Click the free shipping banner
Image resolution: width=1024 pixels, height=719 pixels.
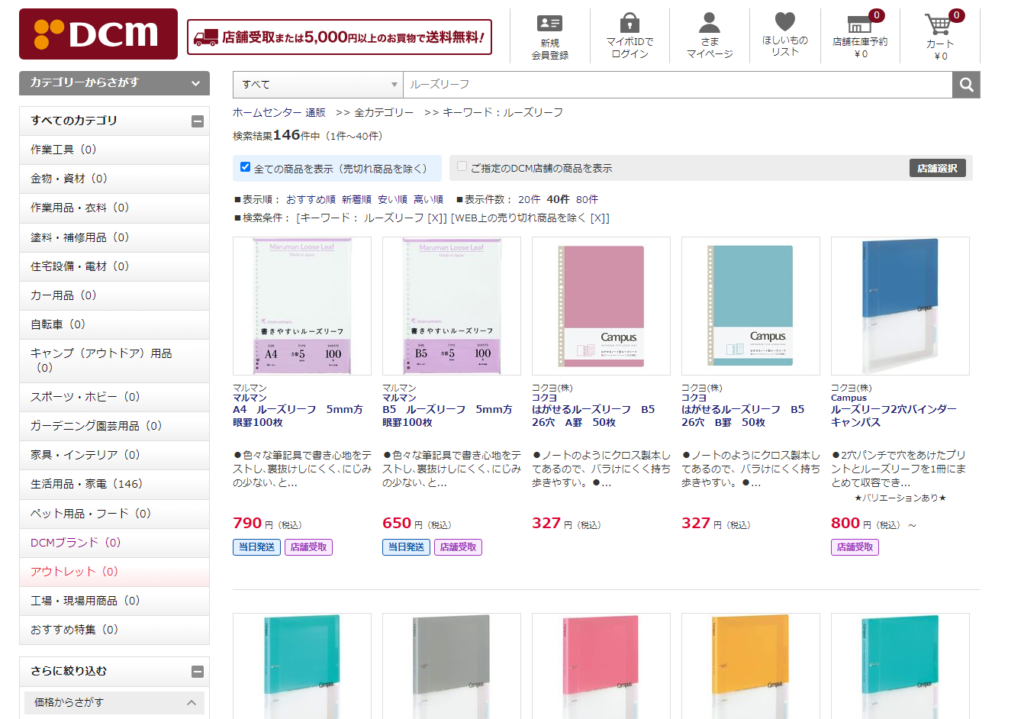(340, 37)
